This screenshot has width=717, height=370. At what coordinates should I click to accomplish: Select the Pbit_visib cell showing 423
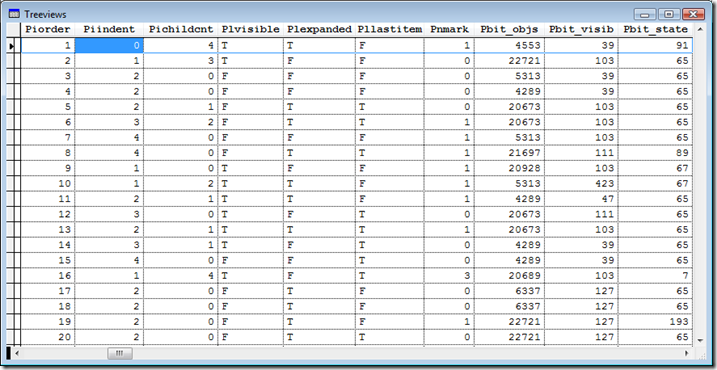pyautogui.click(x=581, y=183)
